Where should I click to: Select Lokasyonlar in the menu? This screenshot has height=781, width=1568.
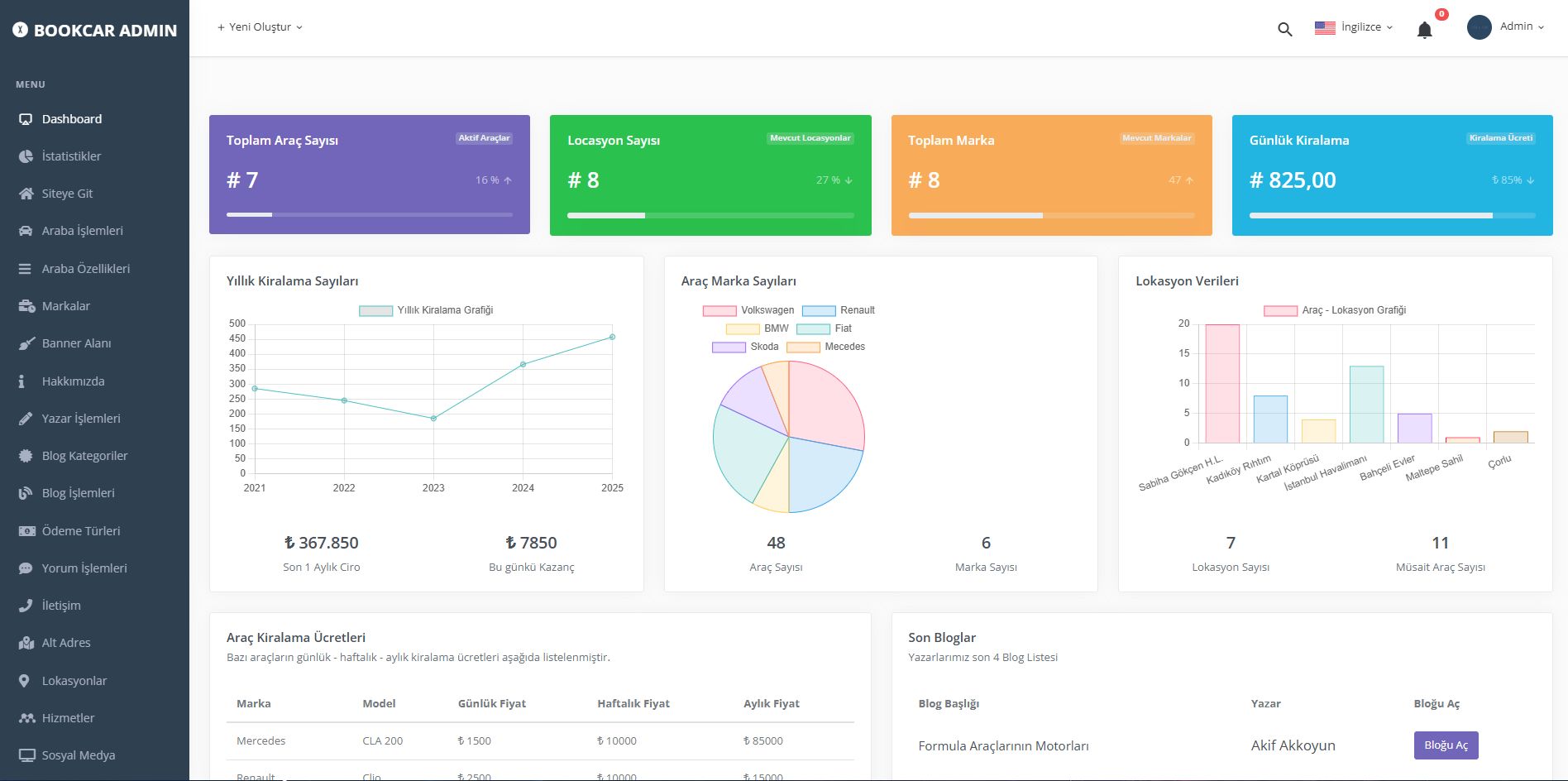point(74,680)
